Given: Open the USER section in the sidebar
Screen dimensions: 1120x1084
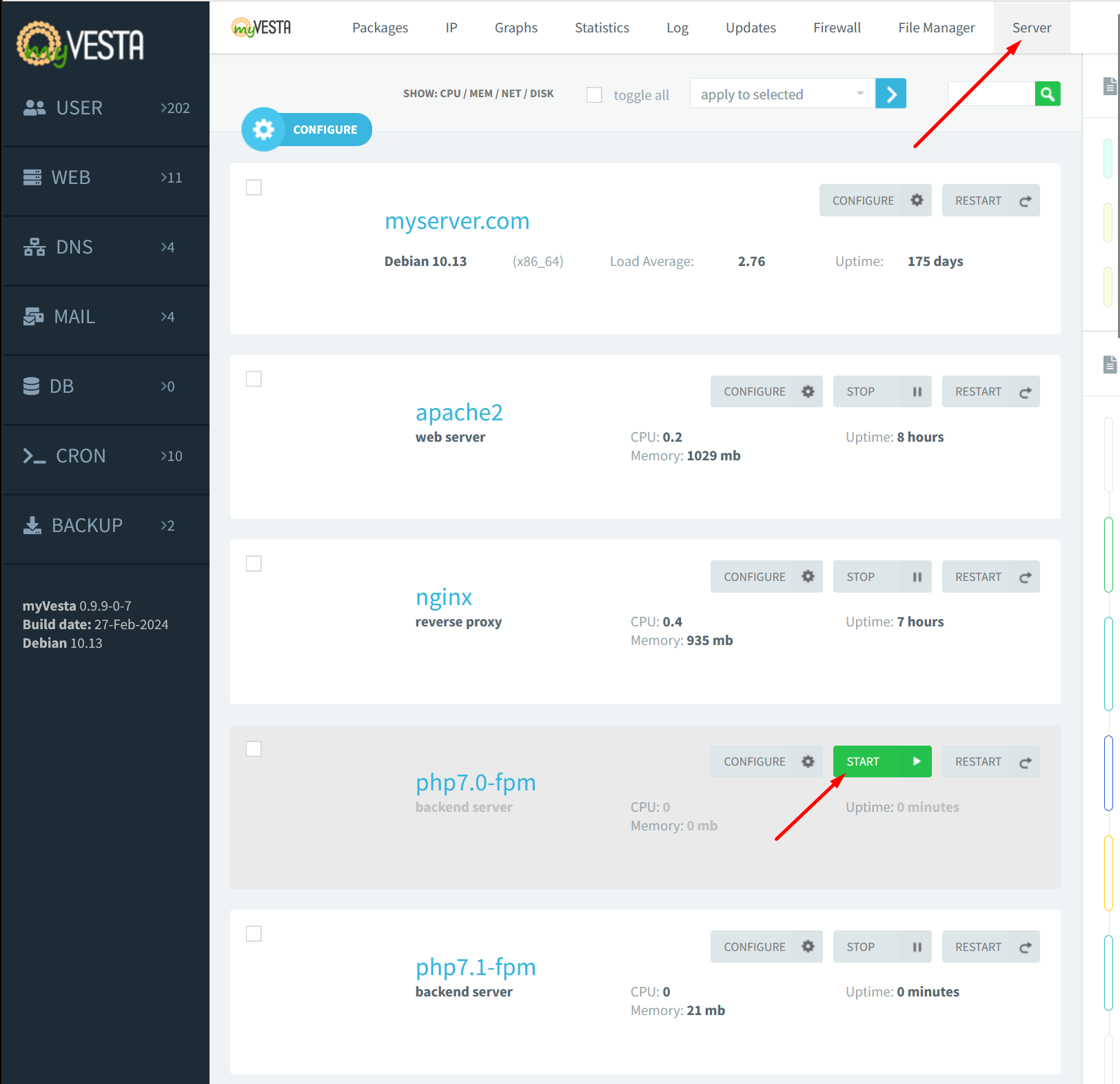Looking at the screenshot, I should tap(105, 108).
